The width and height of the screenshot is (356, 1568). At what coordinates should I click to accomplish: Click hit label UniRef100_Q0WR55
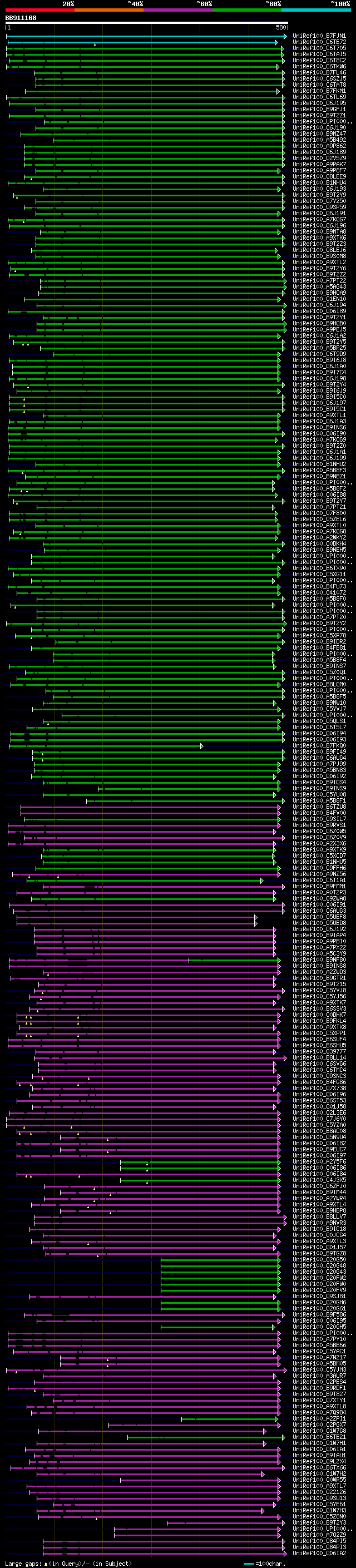[319, 1479]
